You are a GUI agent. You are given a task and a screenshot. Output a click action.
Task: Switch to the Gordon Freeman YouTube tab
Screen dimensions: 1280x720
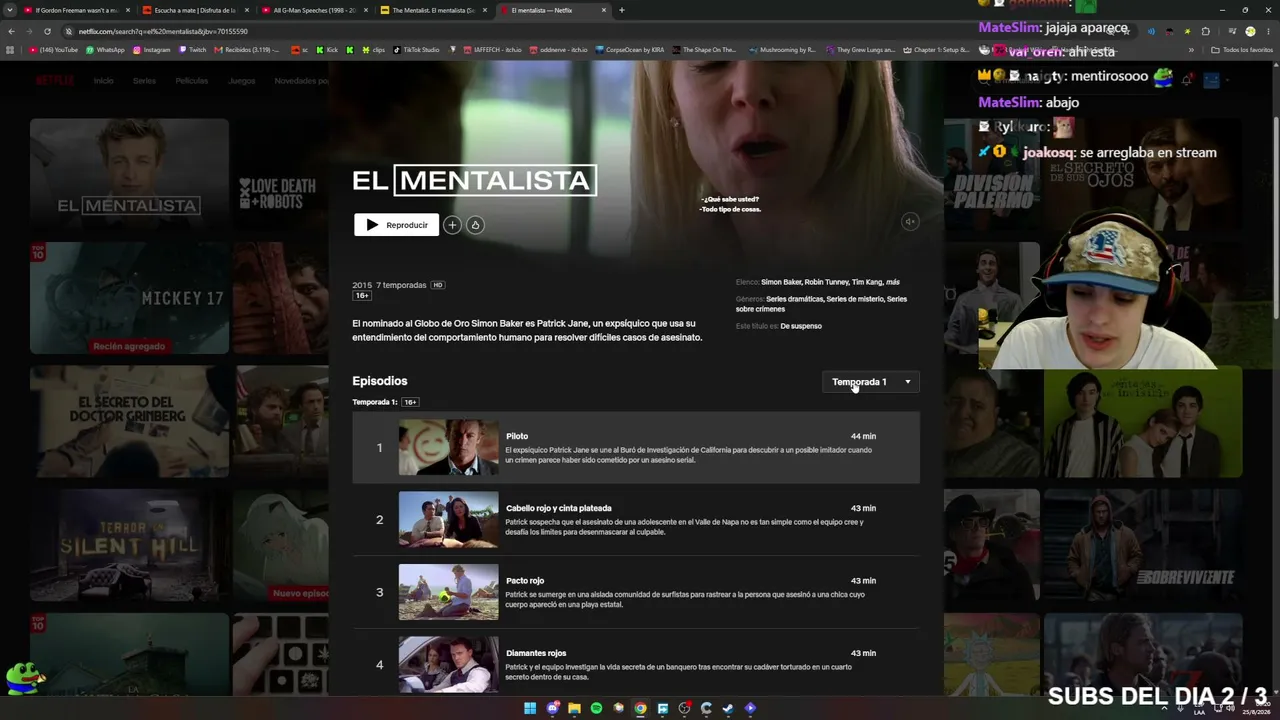[x=76, y=10]
